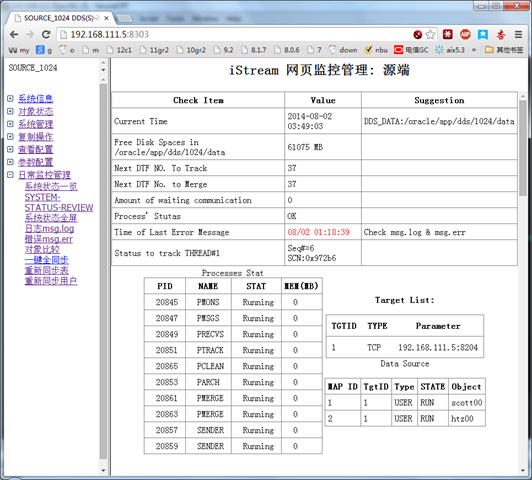Expand the 对象状态 tree node

(10, 111)
